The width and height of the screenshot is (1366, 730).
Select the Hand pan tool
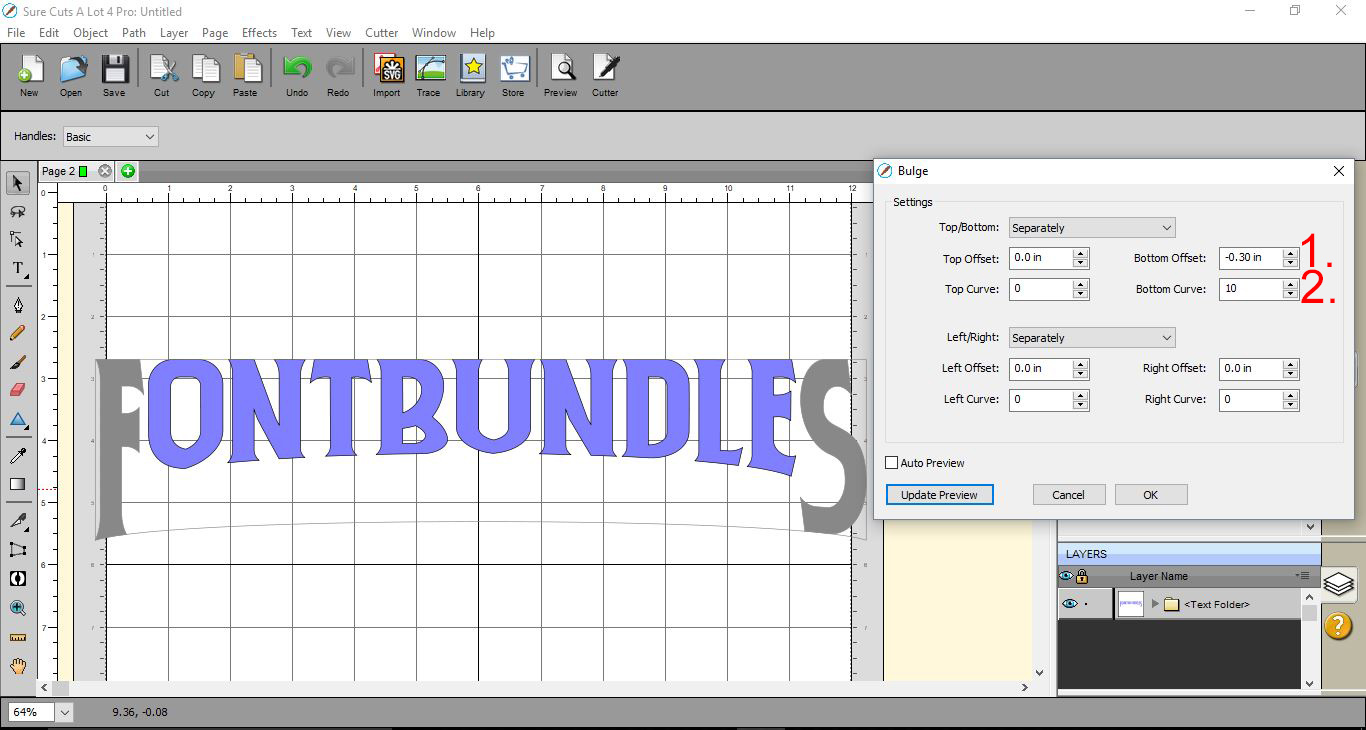coord(18,666)
